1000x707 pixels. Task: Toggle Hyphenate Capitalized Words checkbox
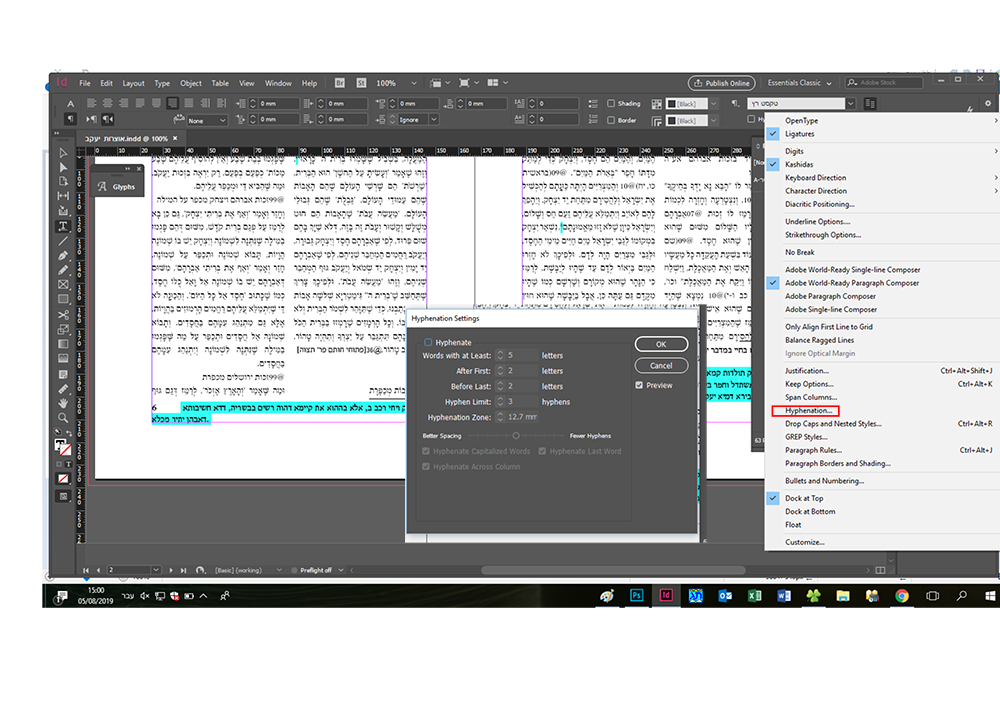point(426,451)
